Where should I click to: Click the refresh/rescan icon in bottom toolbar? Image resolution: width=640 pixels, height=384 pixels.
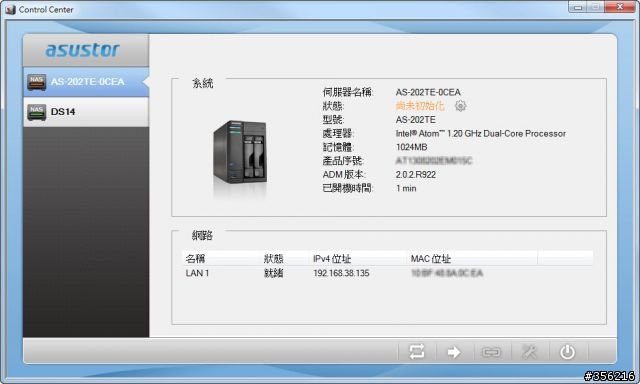coord(417,352)
